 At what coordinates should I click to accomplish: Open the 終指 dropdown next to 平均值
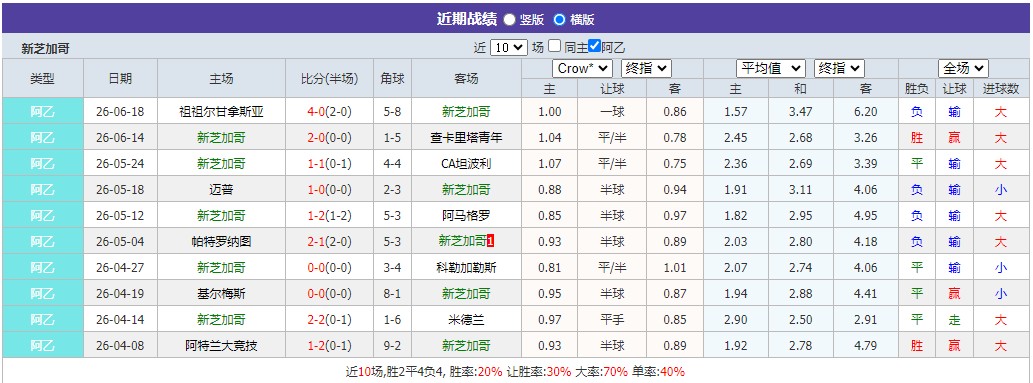[839, 69]
